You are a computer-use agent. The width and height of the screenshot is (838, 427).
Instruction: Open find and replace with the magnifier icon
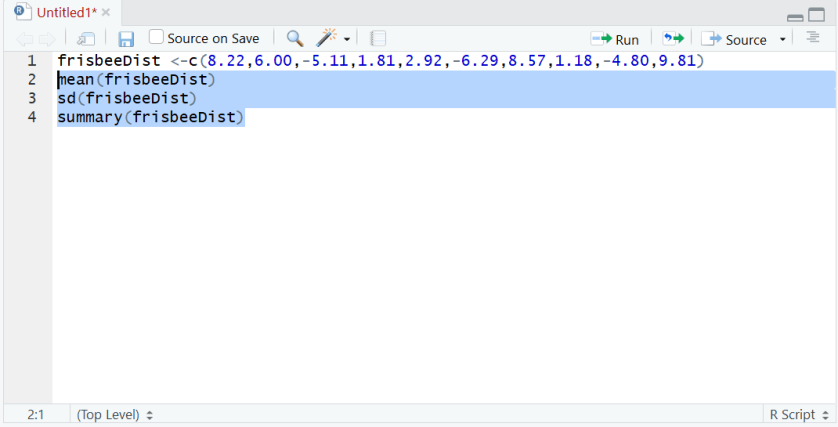[x=295, y=38]
